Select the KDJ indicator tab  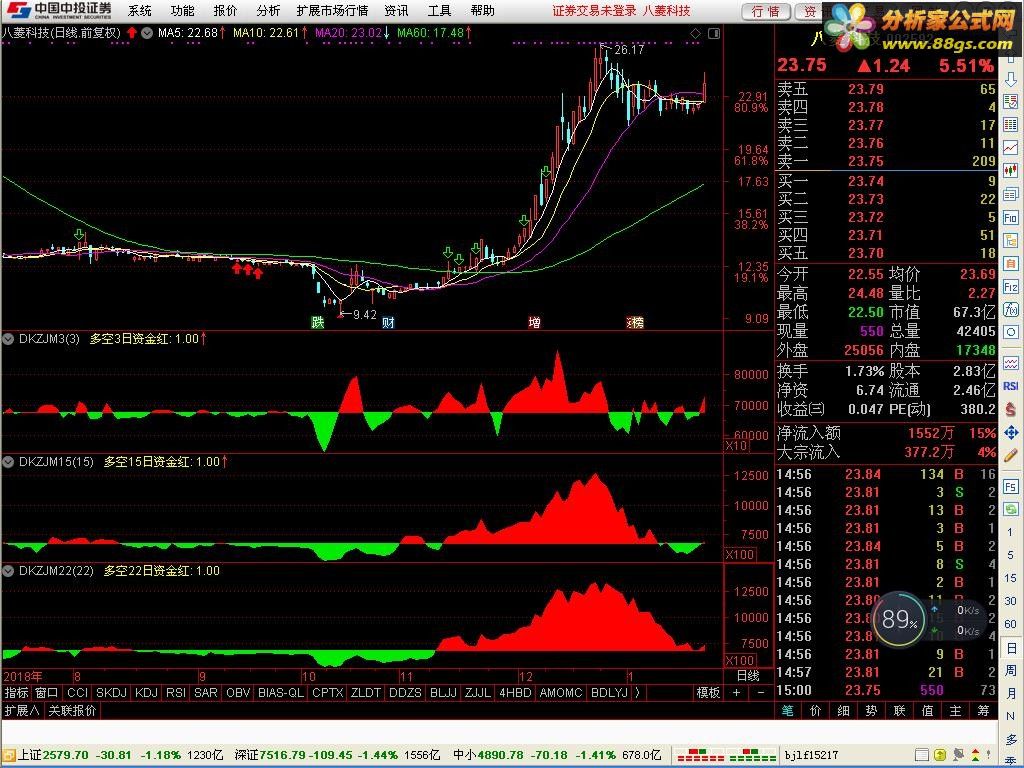point(146,692)
